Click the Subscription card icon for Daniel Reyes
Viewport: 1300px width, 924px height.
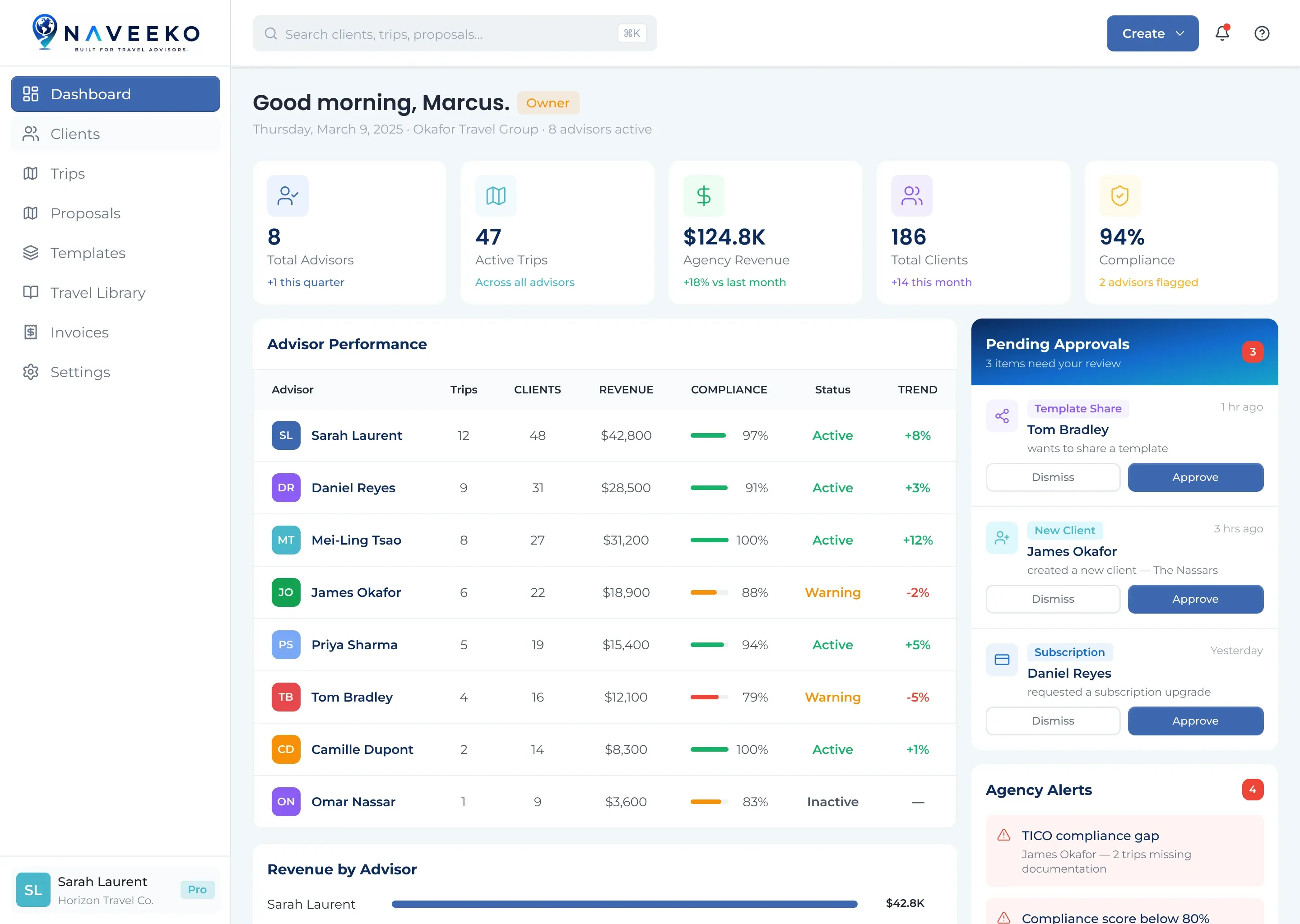point(1002,660)
